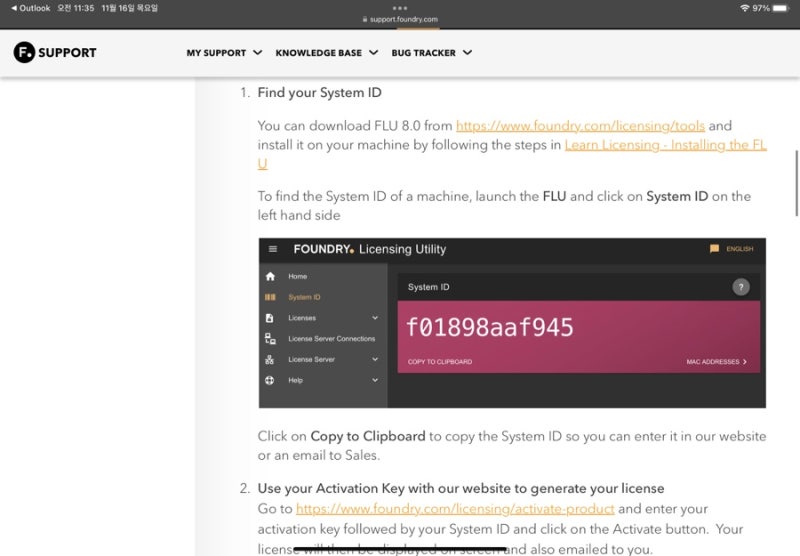Select the Home icon in the sidebar

point(270,276)
